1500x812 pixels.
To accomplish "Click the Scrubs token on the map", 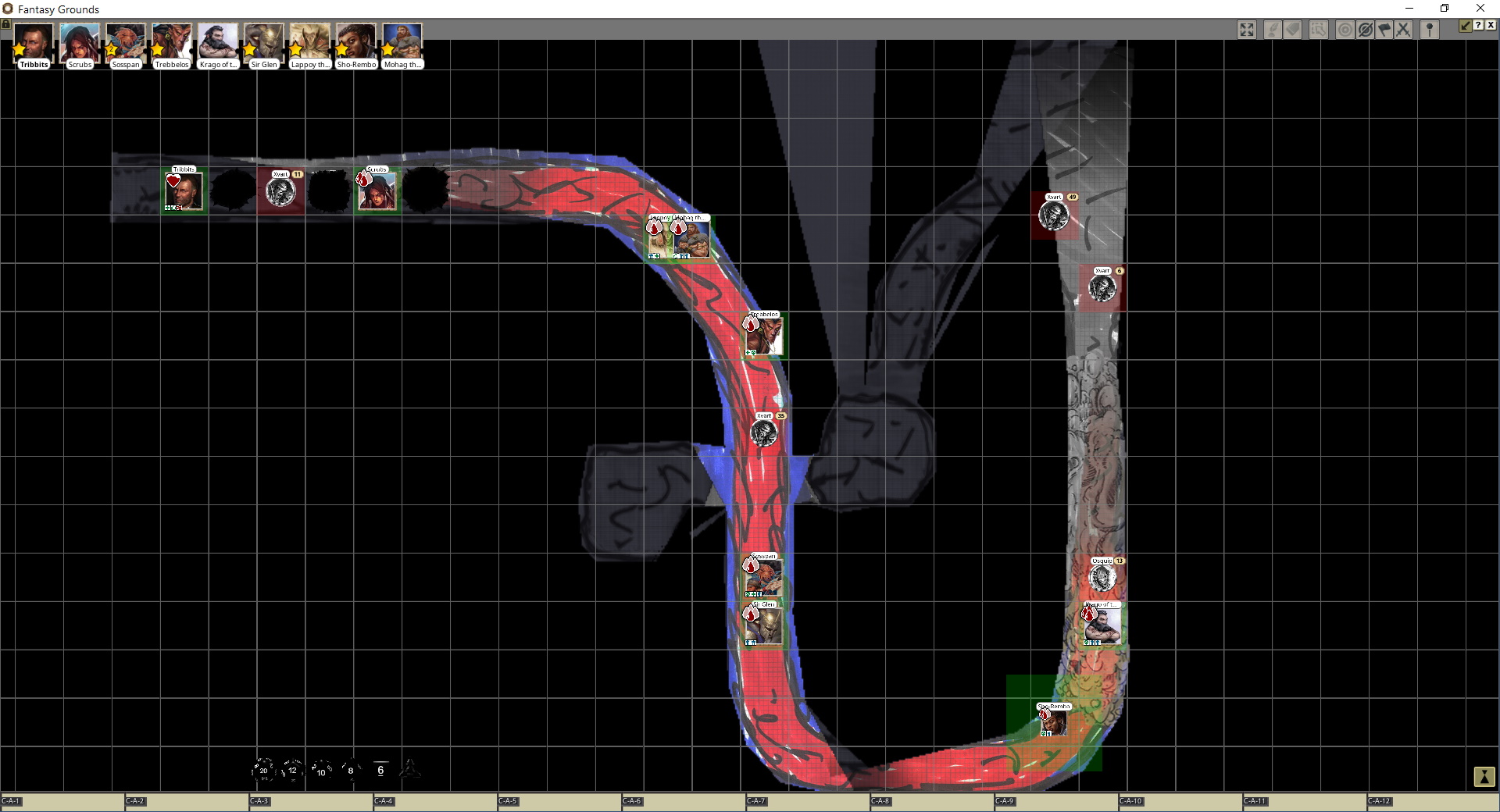I will 377,191.
